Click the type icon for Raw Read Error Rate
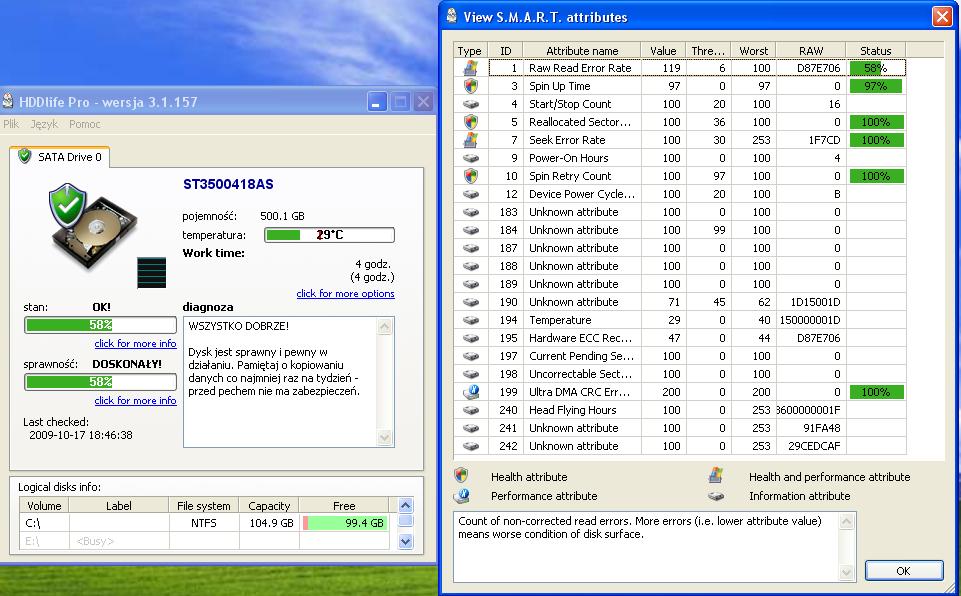This screenshot has width=961, height=596. tap(471, 67)
